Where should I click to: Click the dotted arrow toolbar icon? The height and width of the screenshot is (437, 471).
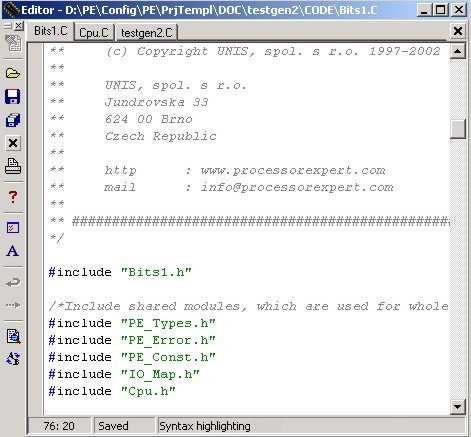pos(13,305)
